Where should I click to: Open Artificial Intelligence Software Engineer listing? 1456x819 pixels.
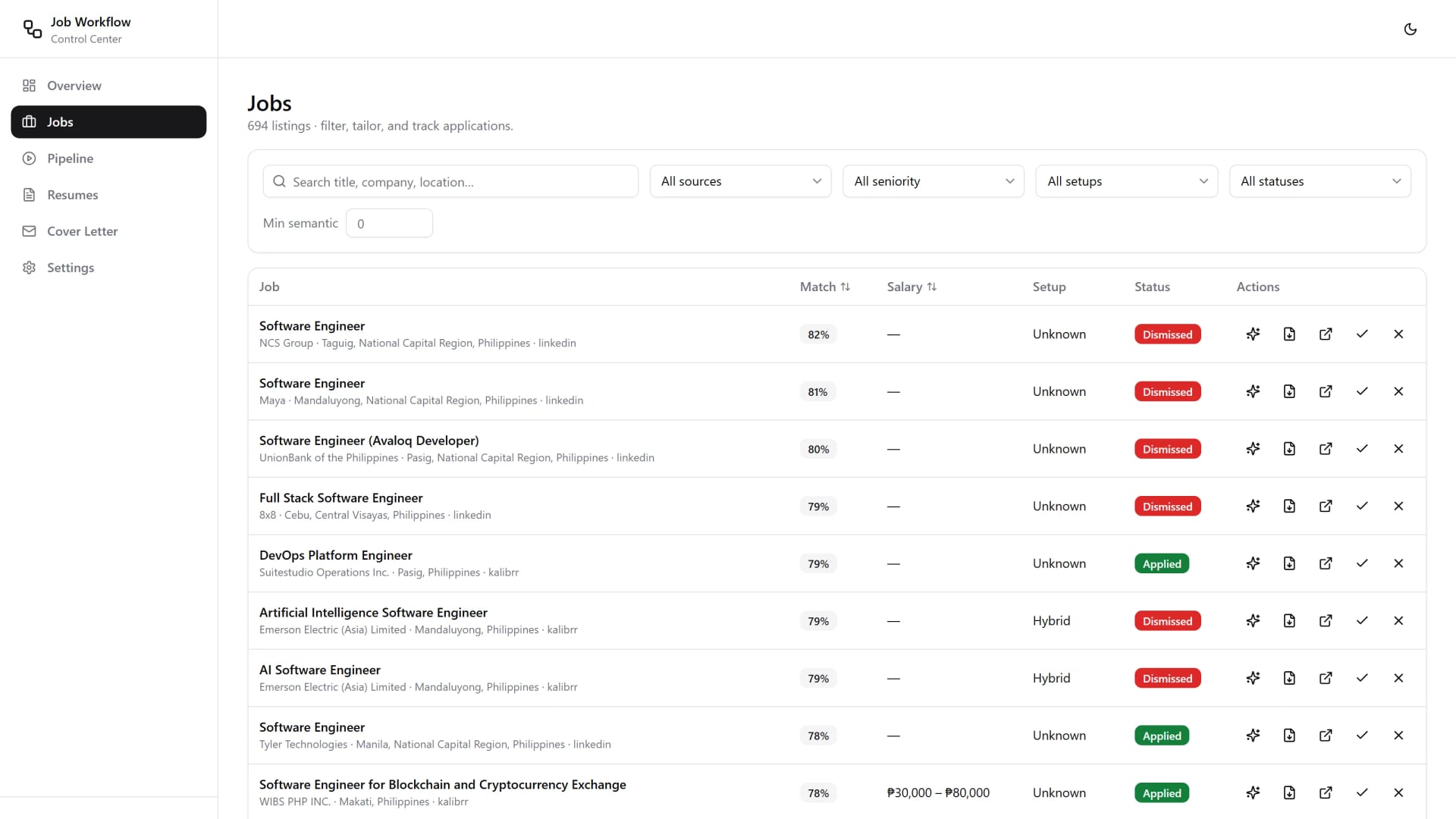[373, 613]
